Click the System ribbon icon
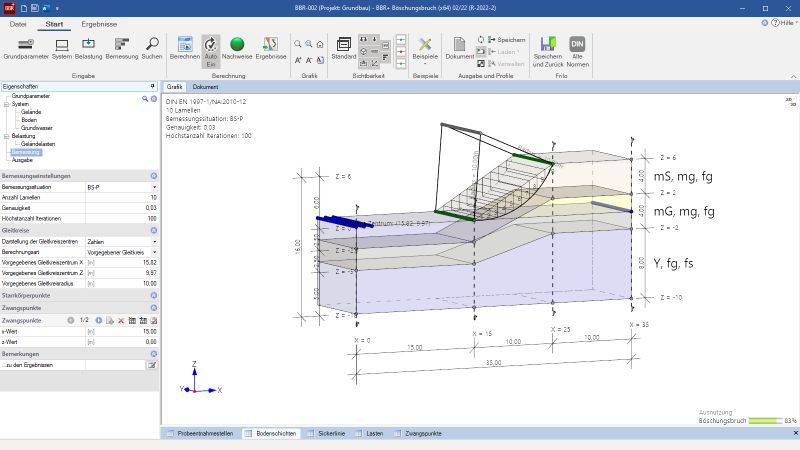The image size is (800, 450). pyautogui.click(x=62, y=49)
